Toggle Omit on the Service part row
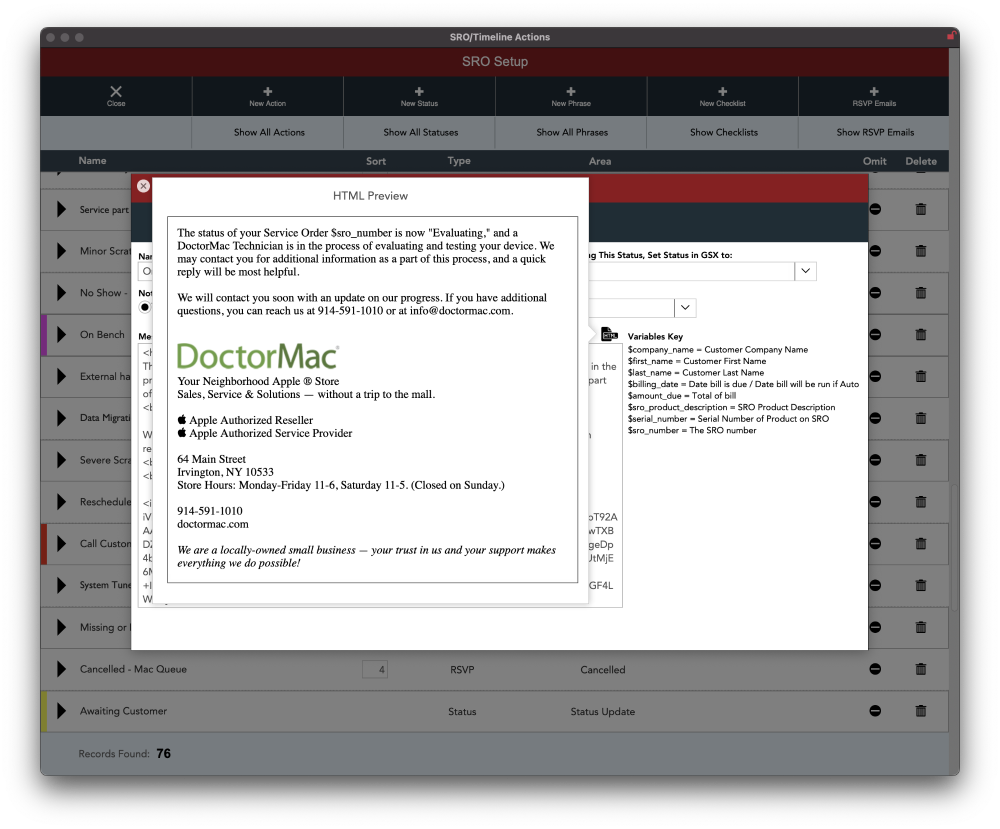This screenshot has width=1000, height=829. pyautogui.click(x=875, y=210)
